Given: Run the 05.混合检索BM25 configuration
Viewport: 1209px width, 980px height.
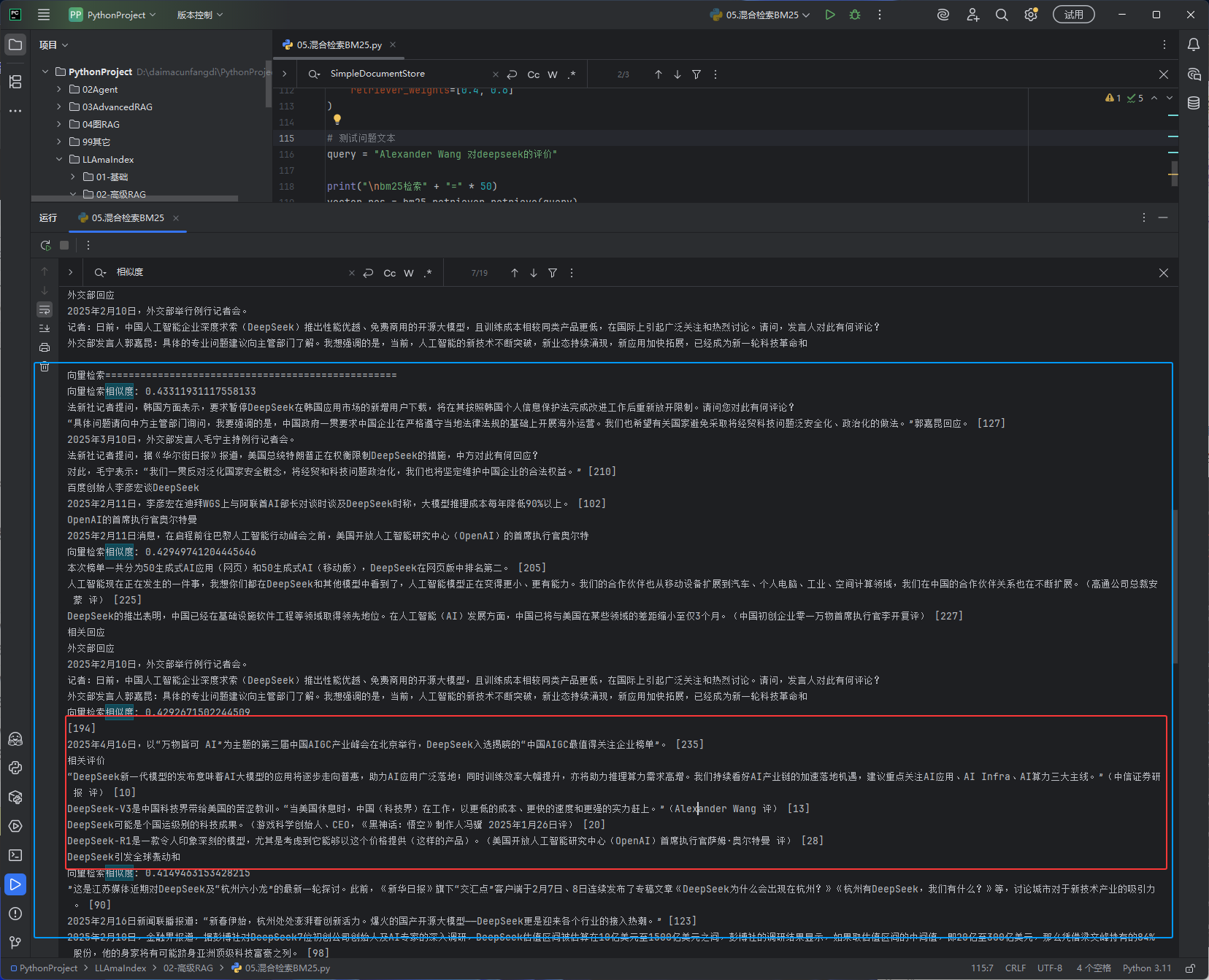Looking at the screenshot, I should pyautogui.click(x=830, y=15).
